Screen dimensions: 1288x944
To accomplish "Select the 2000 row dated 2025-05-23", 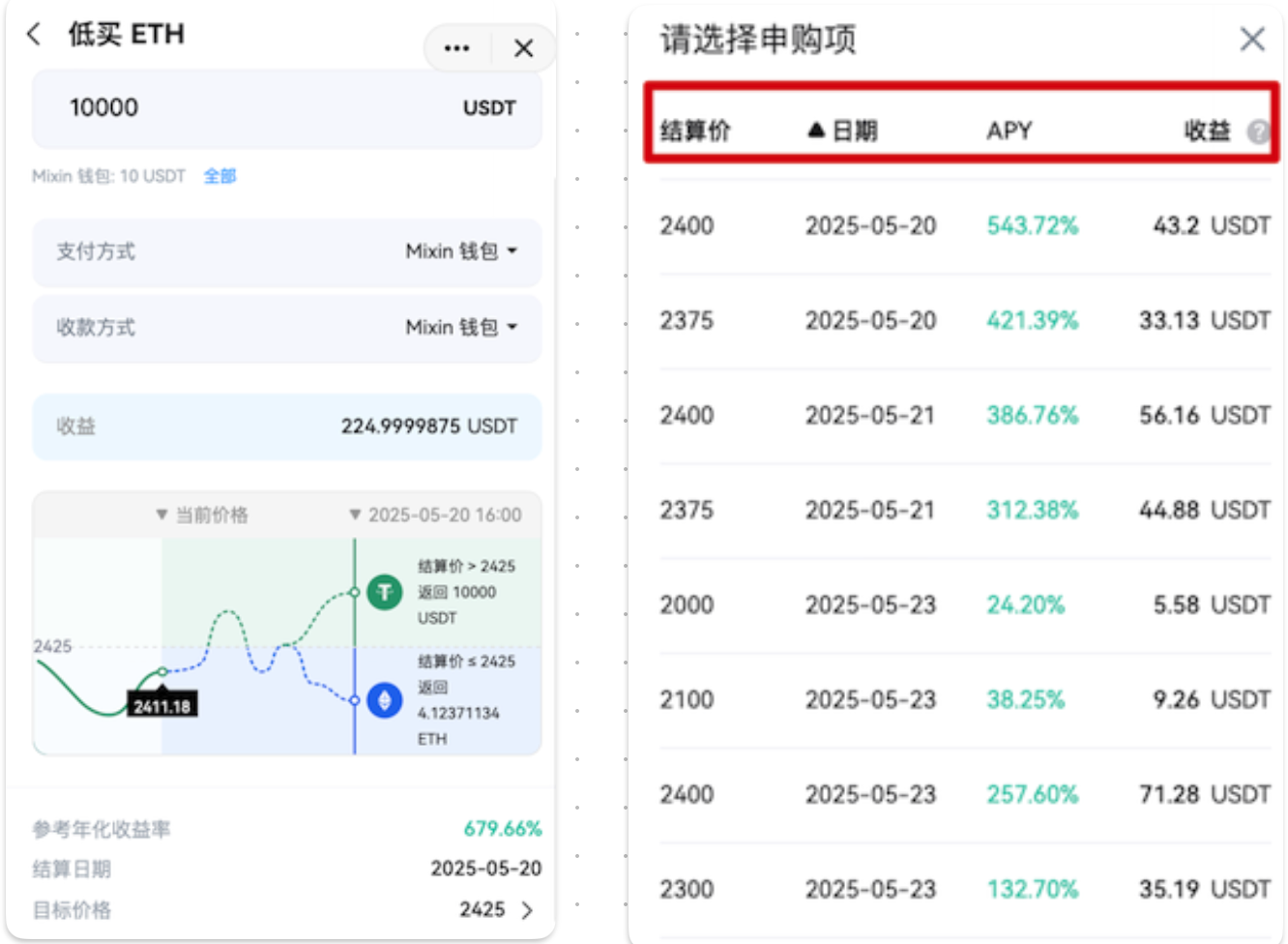I will (x=965, y=605).
